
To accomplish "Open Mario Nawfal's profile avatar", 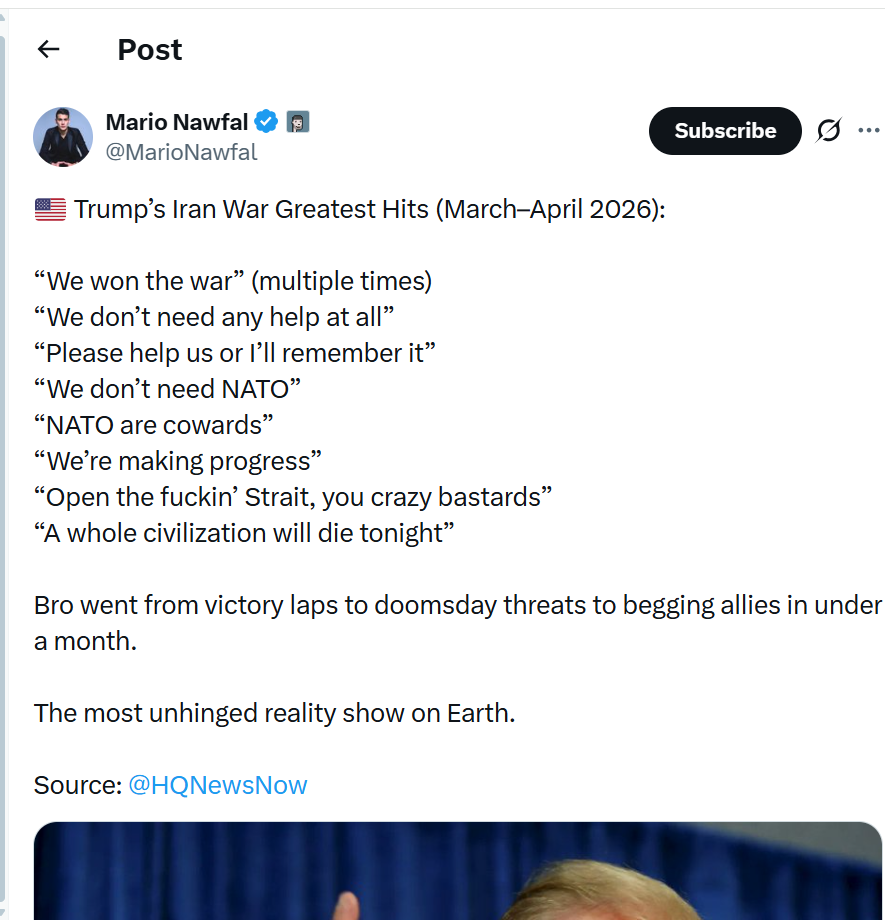I will [x=63, y=136].
